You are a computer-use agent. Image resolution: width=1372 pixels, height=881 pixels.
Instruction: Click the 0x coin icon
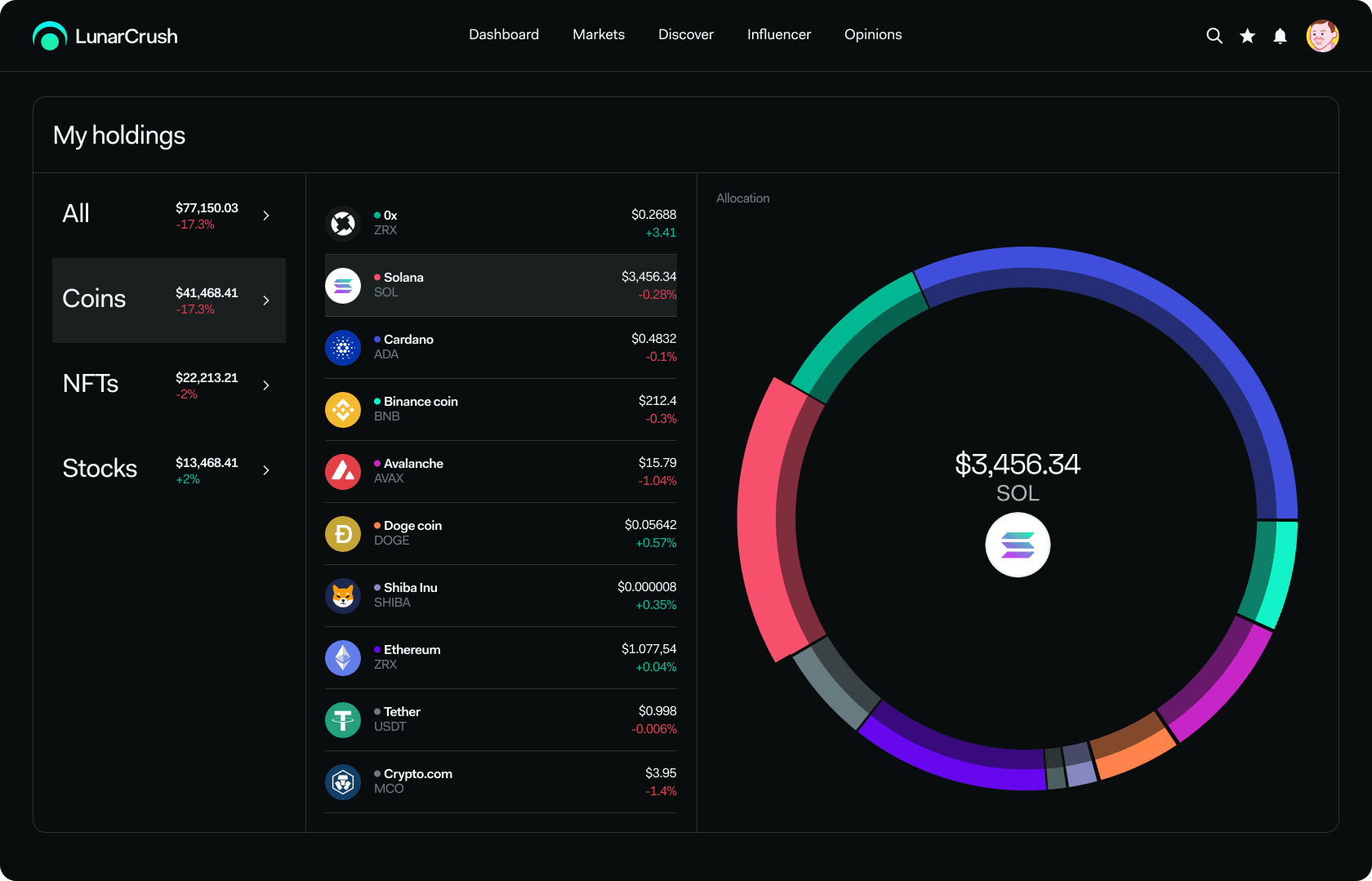[343, 224]
